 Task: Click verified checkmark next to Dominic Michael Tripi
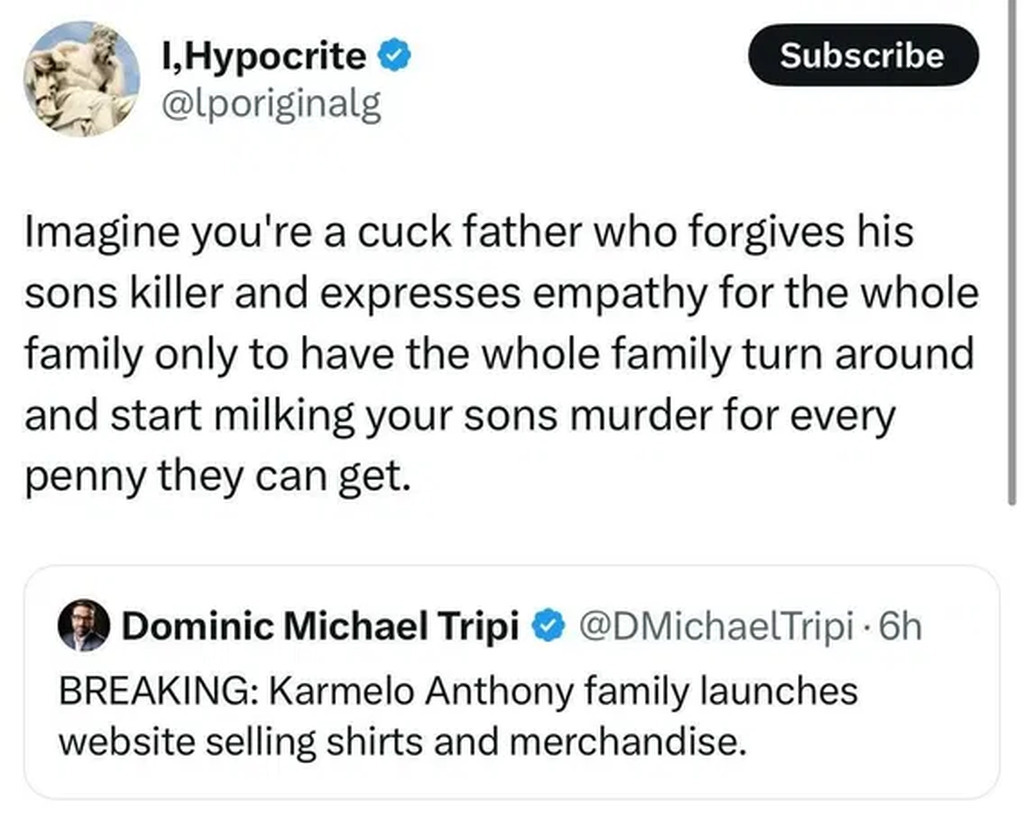pyautogui.click(x=544, y=628)
